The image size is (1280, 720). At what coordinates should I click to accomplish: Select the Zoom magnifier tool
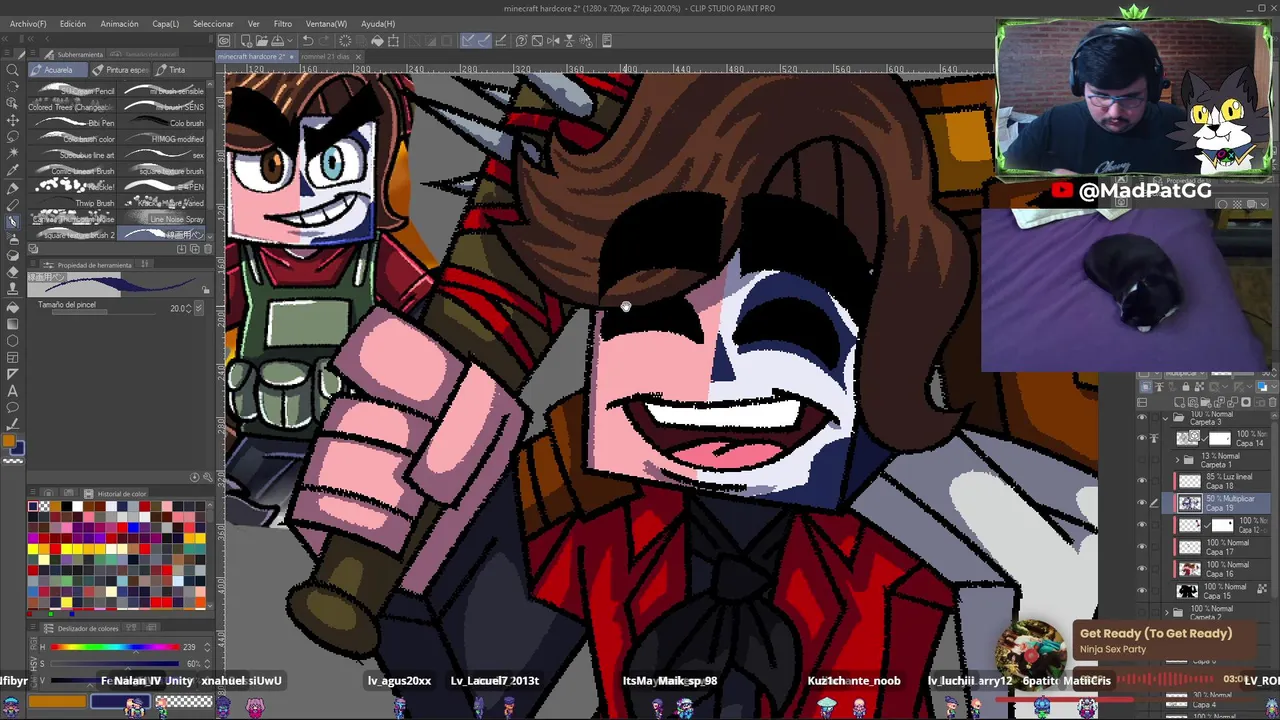click(13, 70)
